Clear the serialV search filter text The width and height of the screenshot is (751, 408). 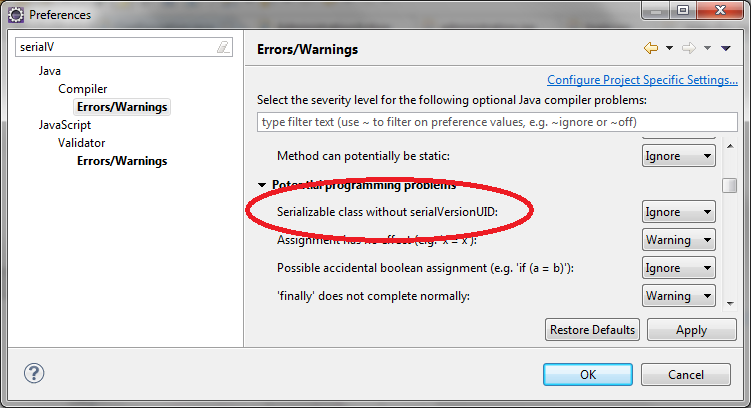click(222, 47)
